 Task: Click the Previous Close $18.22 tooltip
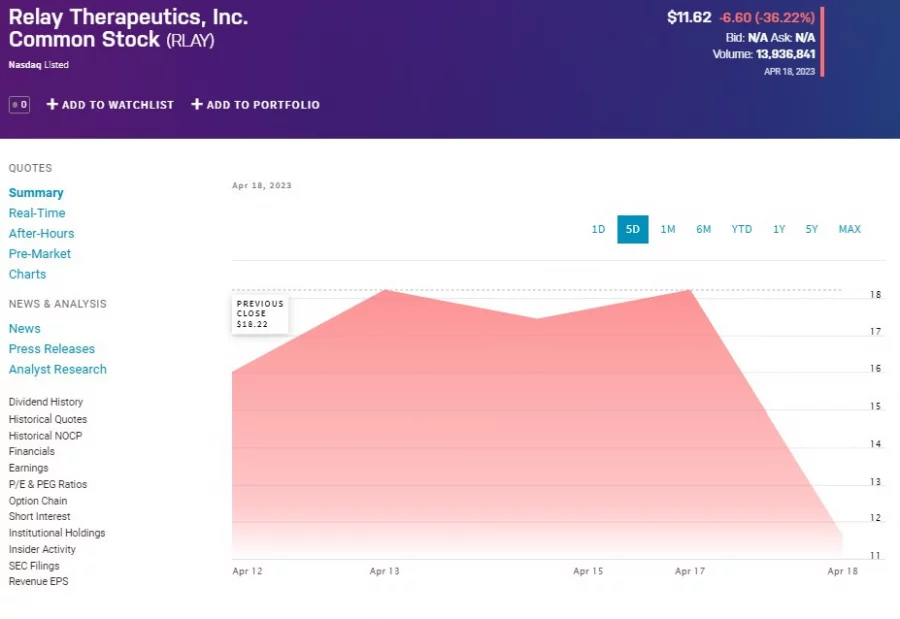259,313
